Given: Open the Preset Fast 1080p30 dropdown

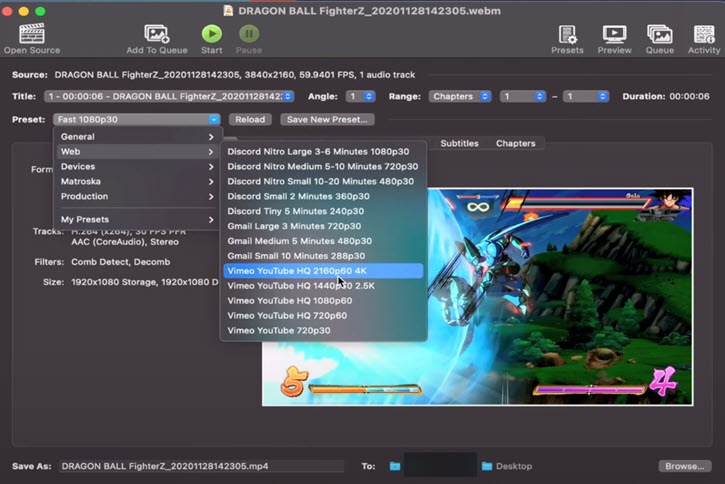Looking at the screenshot, I should 136,119.
